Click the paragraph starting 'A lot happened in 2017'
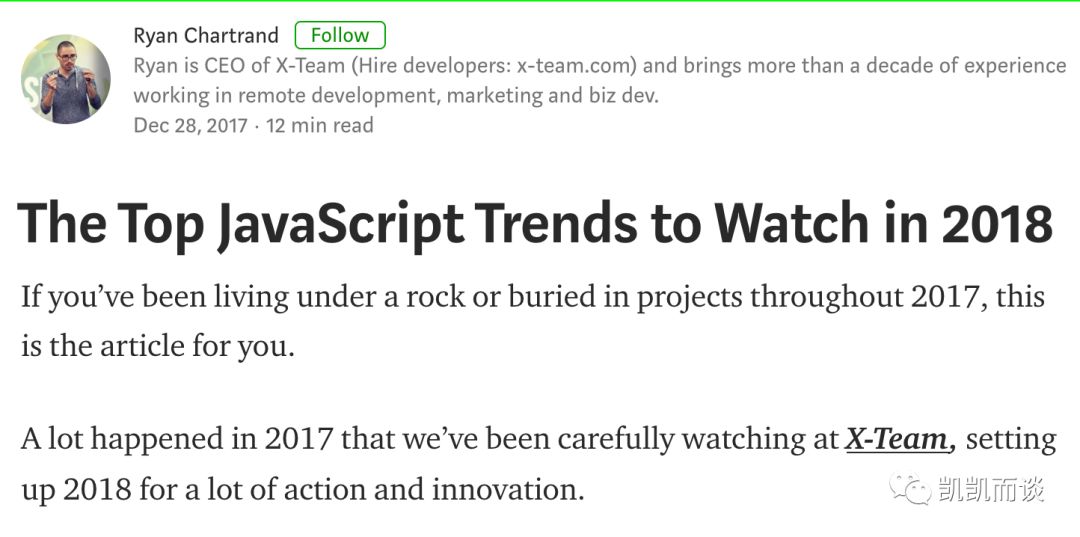Screen dimensions: 1080x537 (x=539, y=464)
